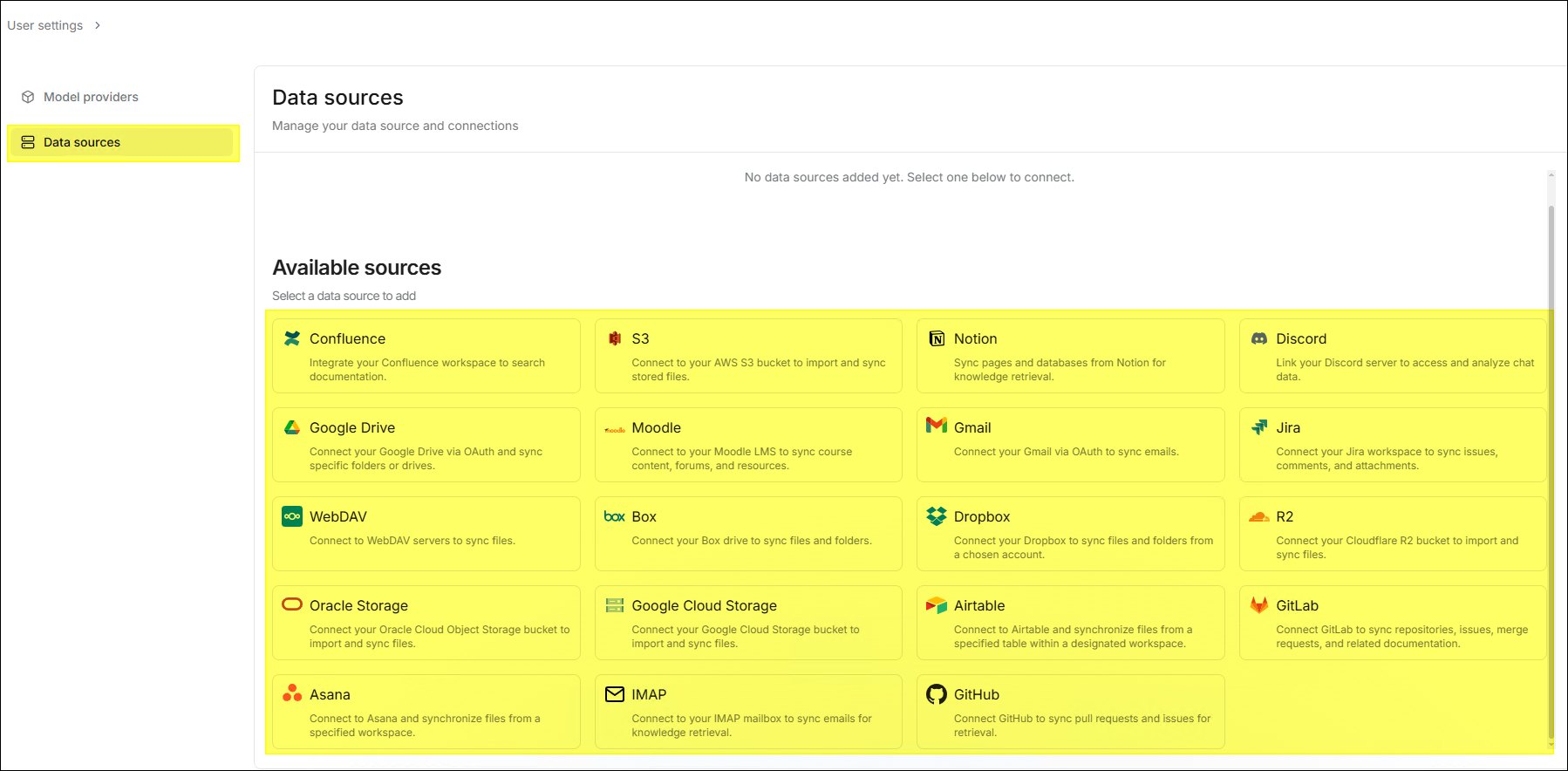The height and width of the screenshot is (771, 1568).
Task: Connect the Airtable data source
Action: (1071, 623)
